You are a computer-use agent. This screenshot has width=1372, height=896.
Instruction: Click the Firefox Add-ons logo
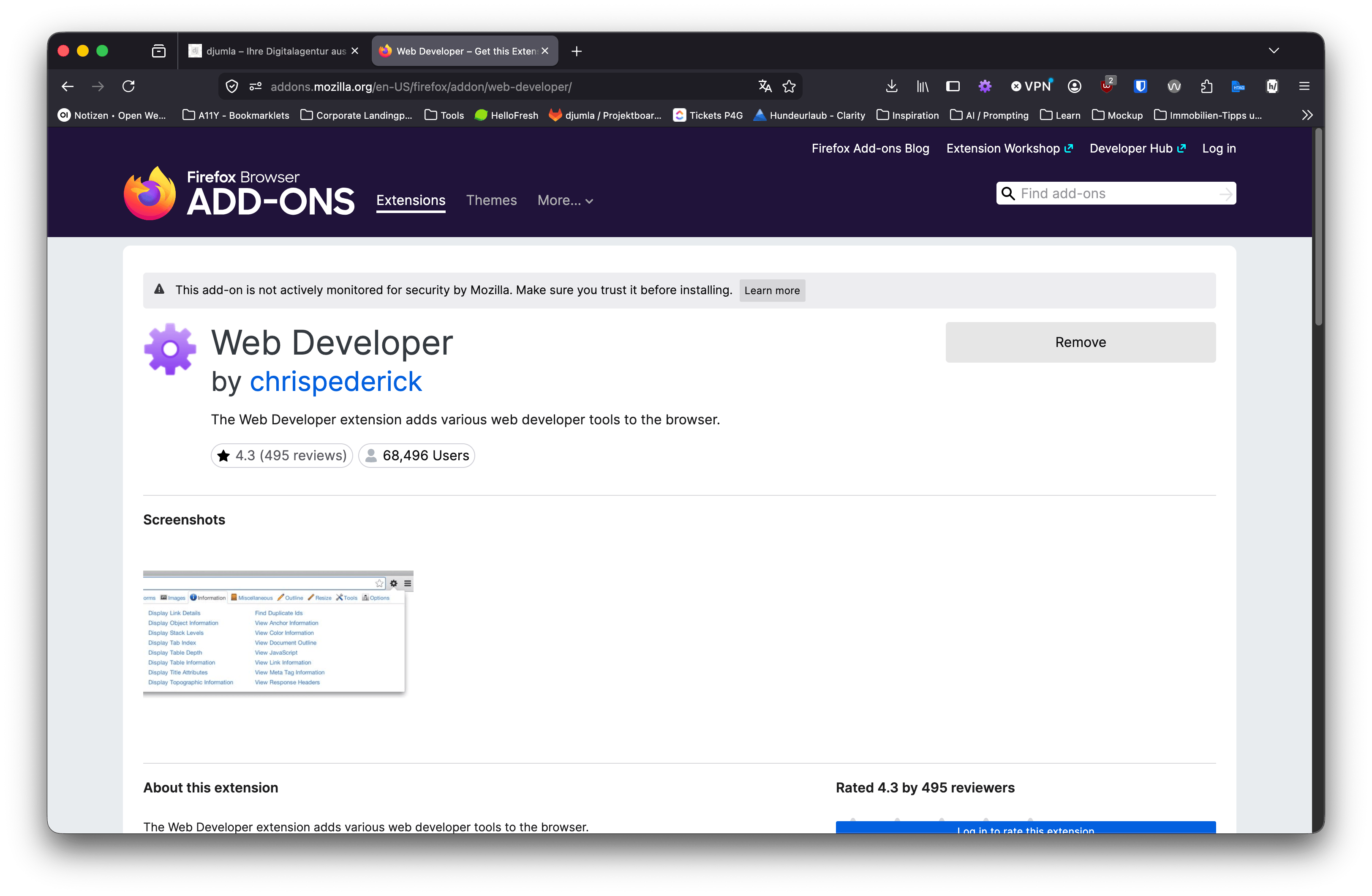239,193
